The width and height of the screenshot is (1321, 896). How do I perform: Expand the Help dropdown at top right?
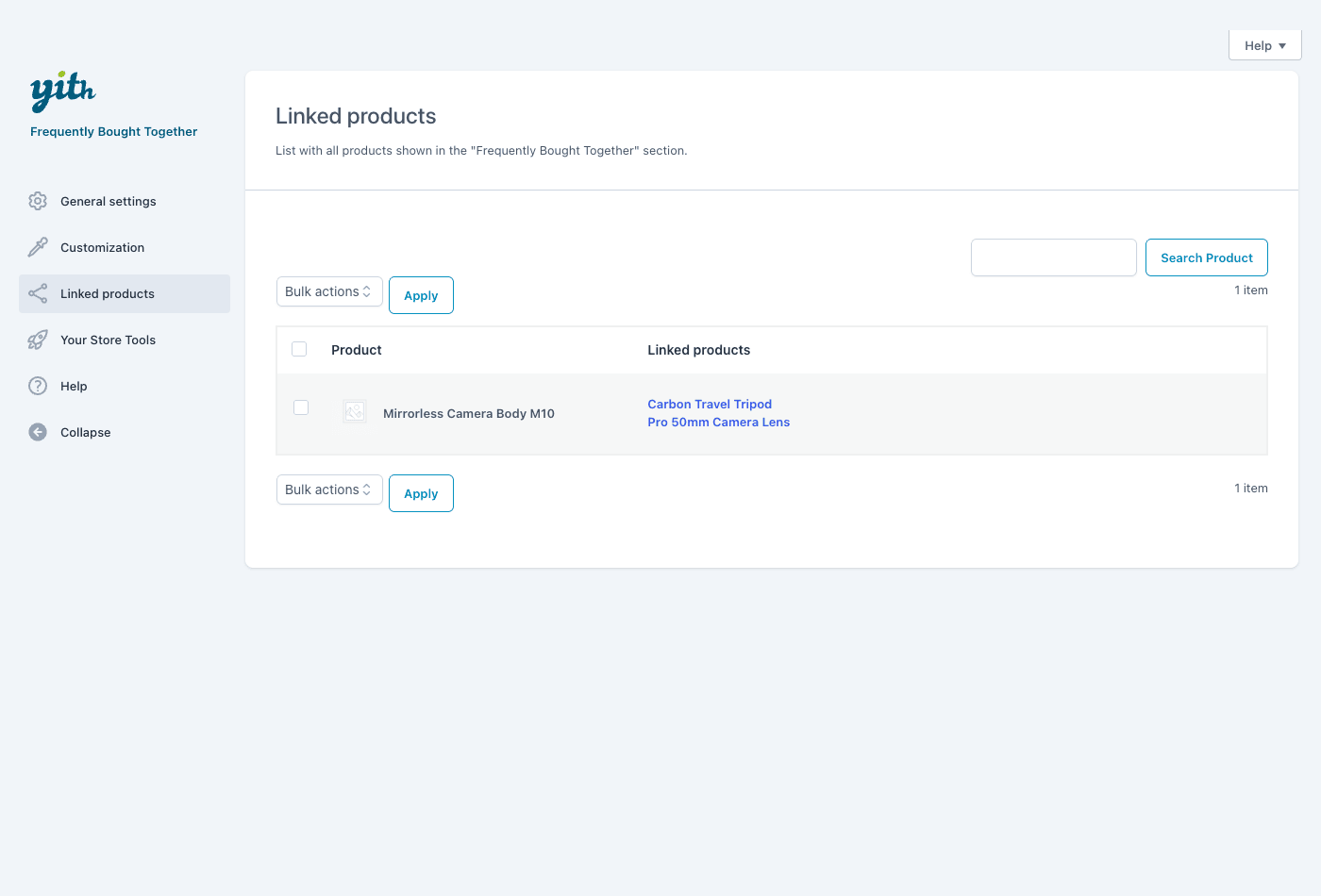coord(1264,45)
